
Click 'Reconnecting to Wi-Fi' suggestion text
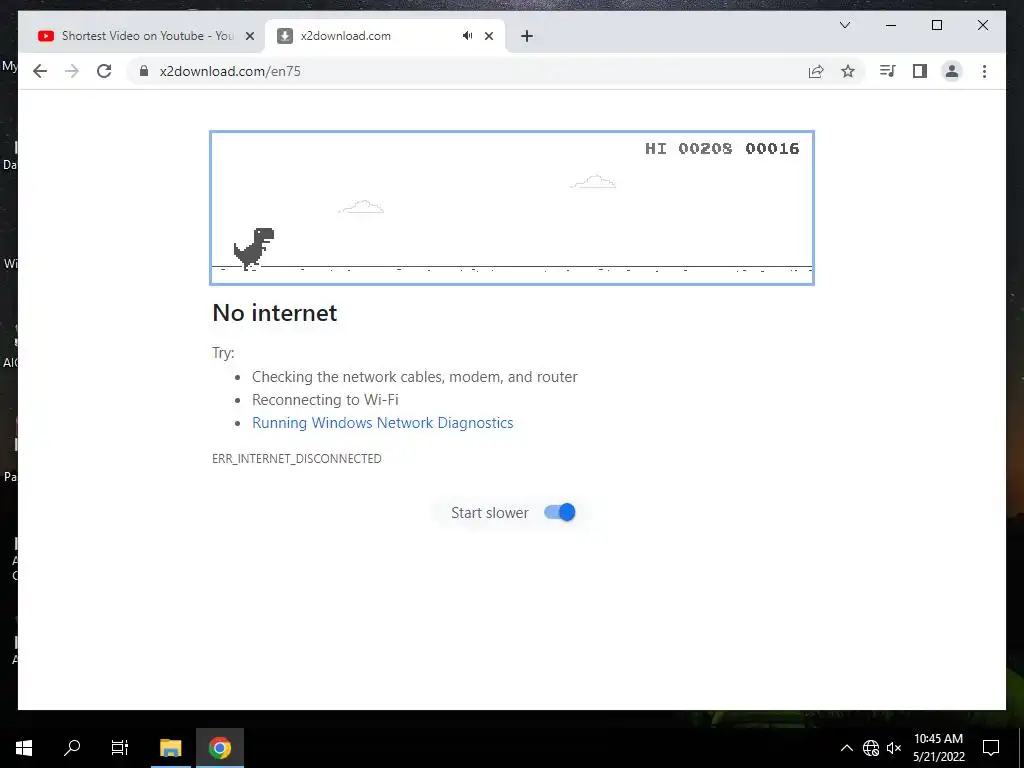point(325,400)
